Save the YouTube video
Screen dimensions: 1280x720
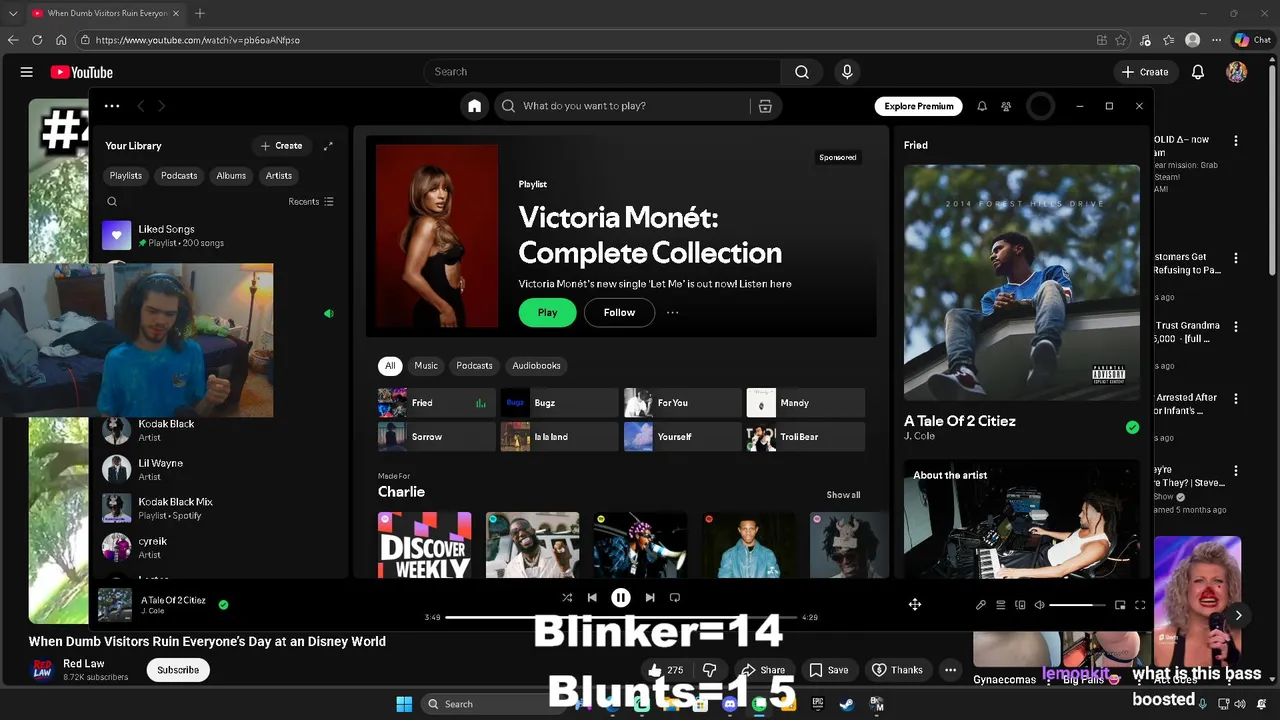click(829, 670)
